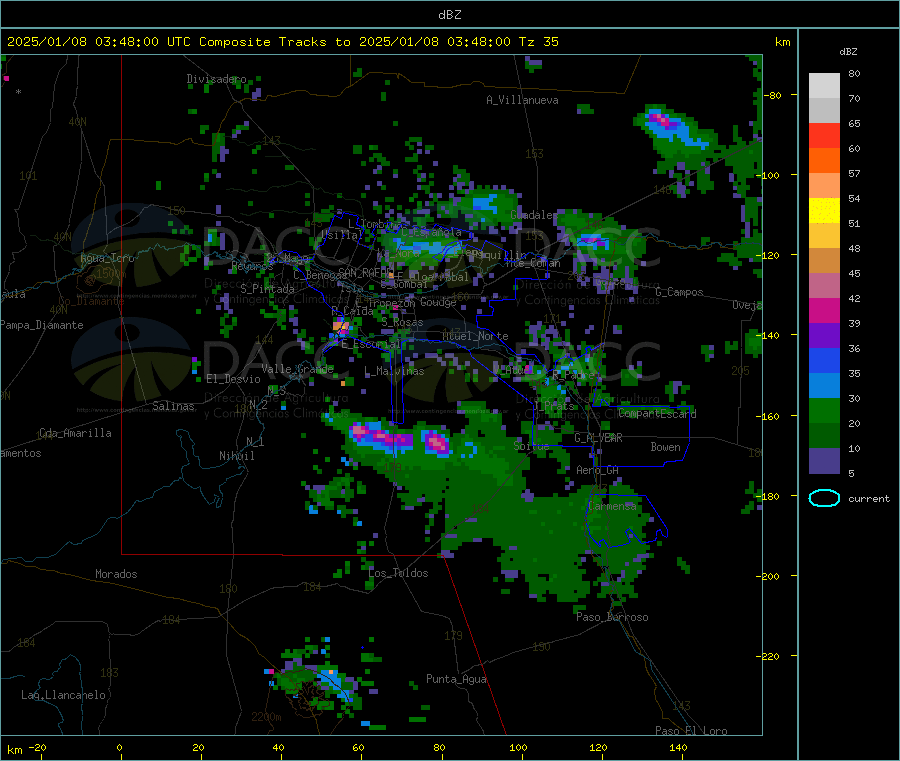Click the '-220' km tick on right axis
Image resolution: width=900 pixels, height=761 pixels.
click(769, 657)
